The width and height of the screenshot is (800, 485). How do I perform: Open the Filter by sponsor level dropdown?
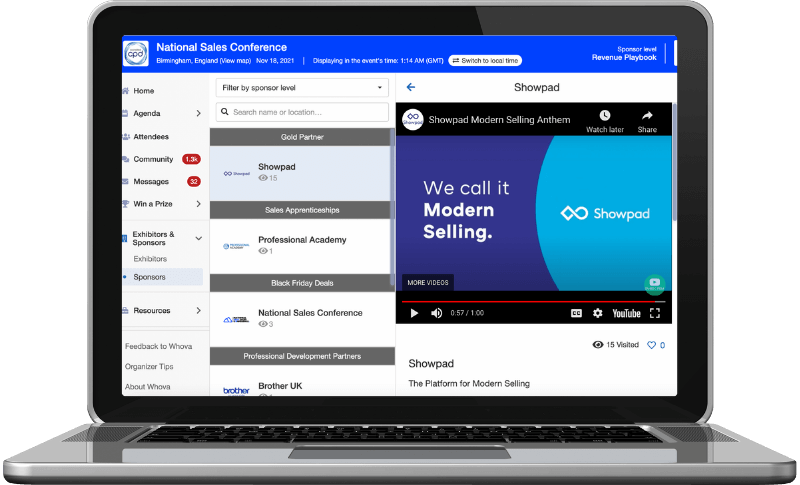(302, 88)
